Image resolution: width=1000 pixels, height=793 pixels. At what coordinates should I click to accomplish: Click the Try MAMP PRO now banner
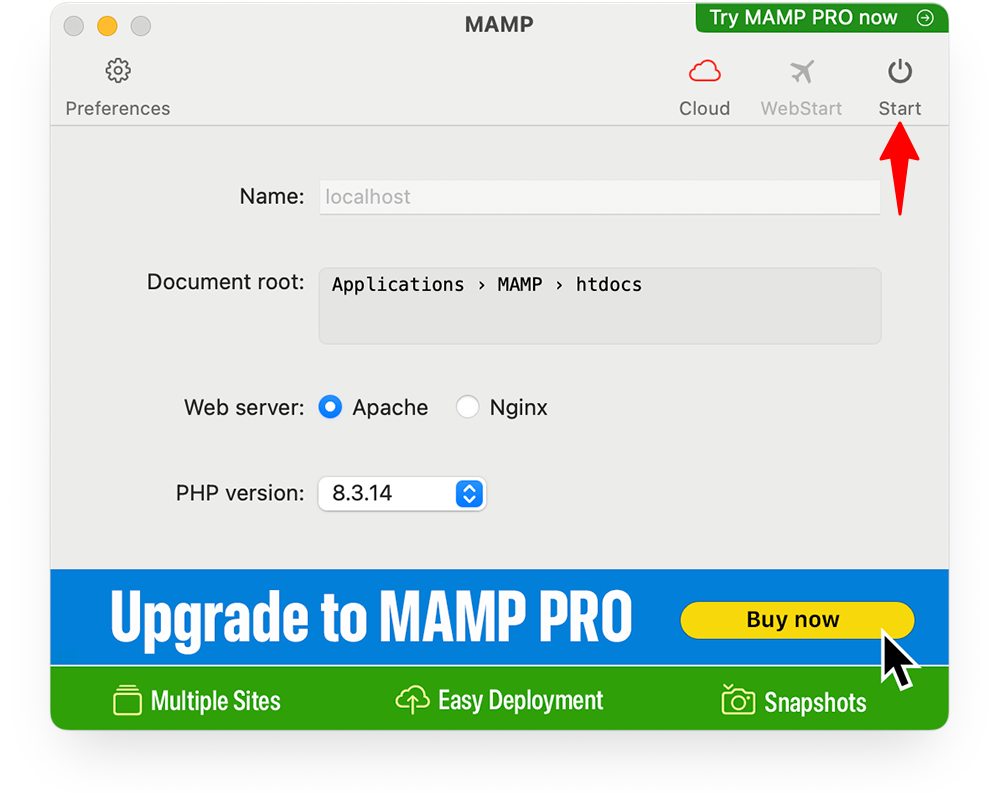(821, 18)
